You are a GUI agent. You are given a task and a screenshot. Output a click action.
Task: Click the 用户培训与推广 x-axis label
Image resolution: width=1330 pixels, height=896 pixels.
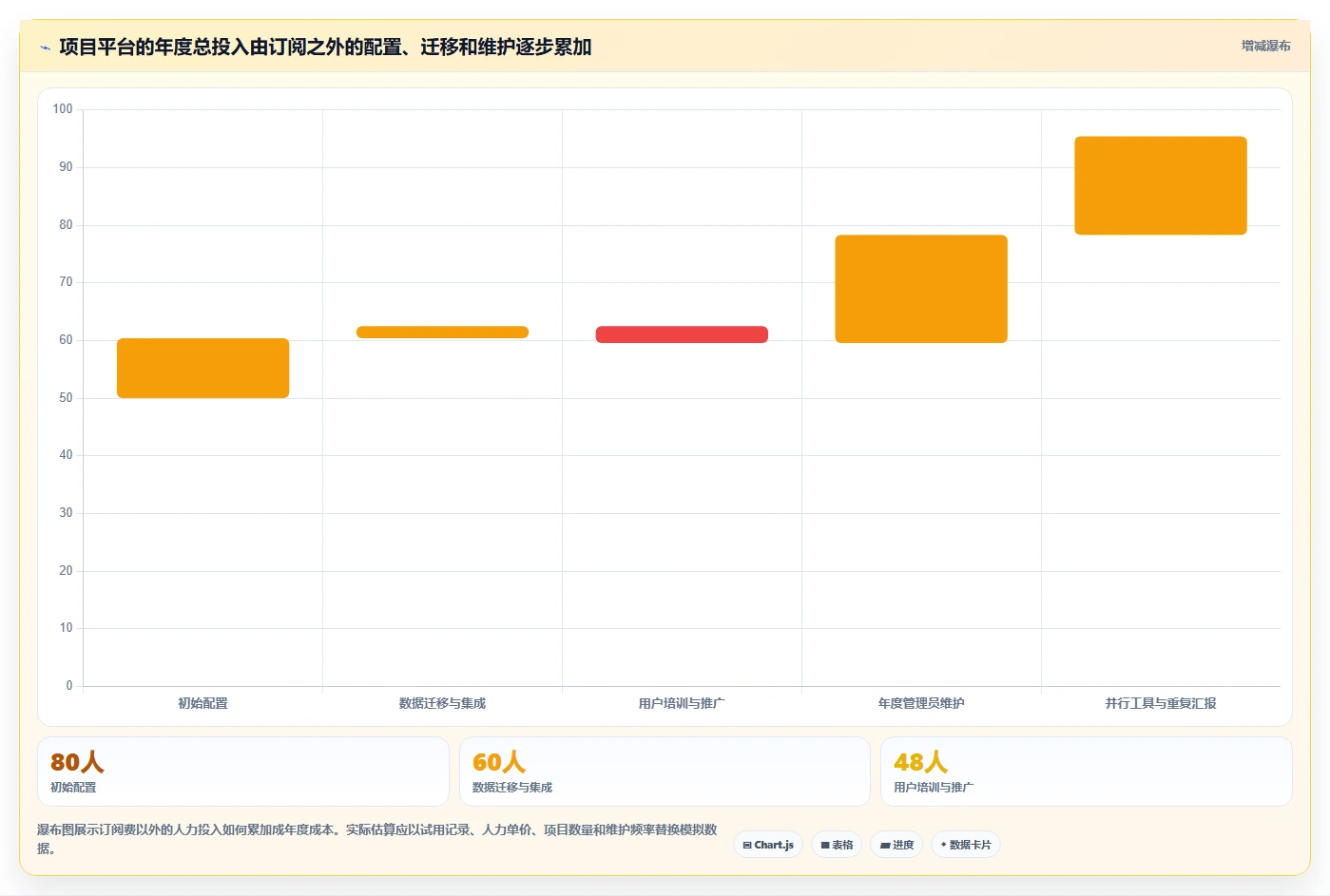[x=682, y=703]
